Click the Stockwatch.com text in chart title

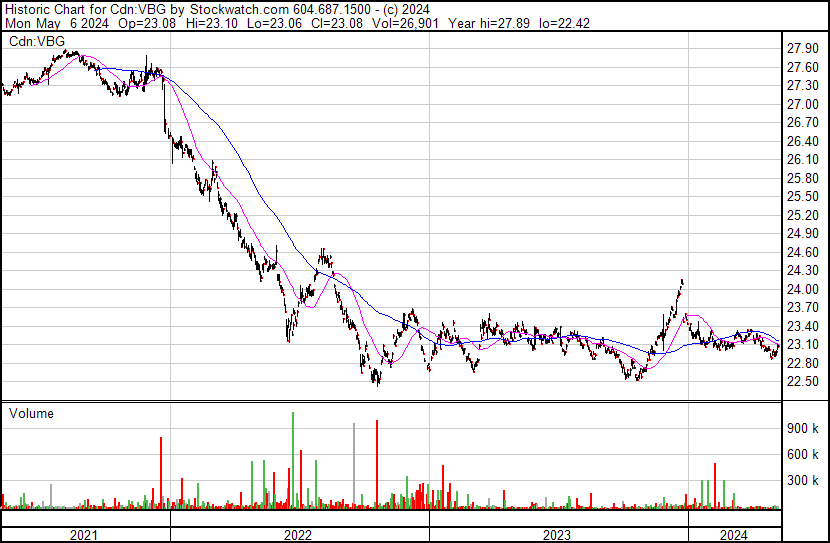[239, 10]
